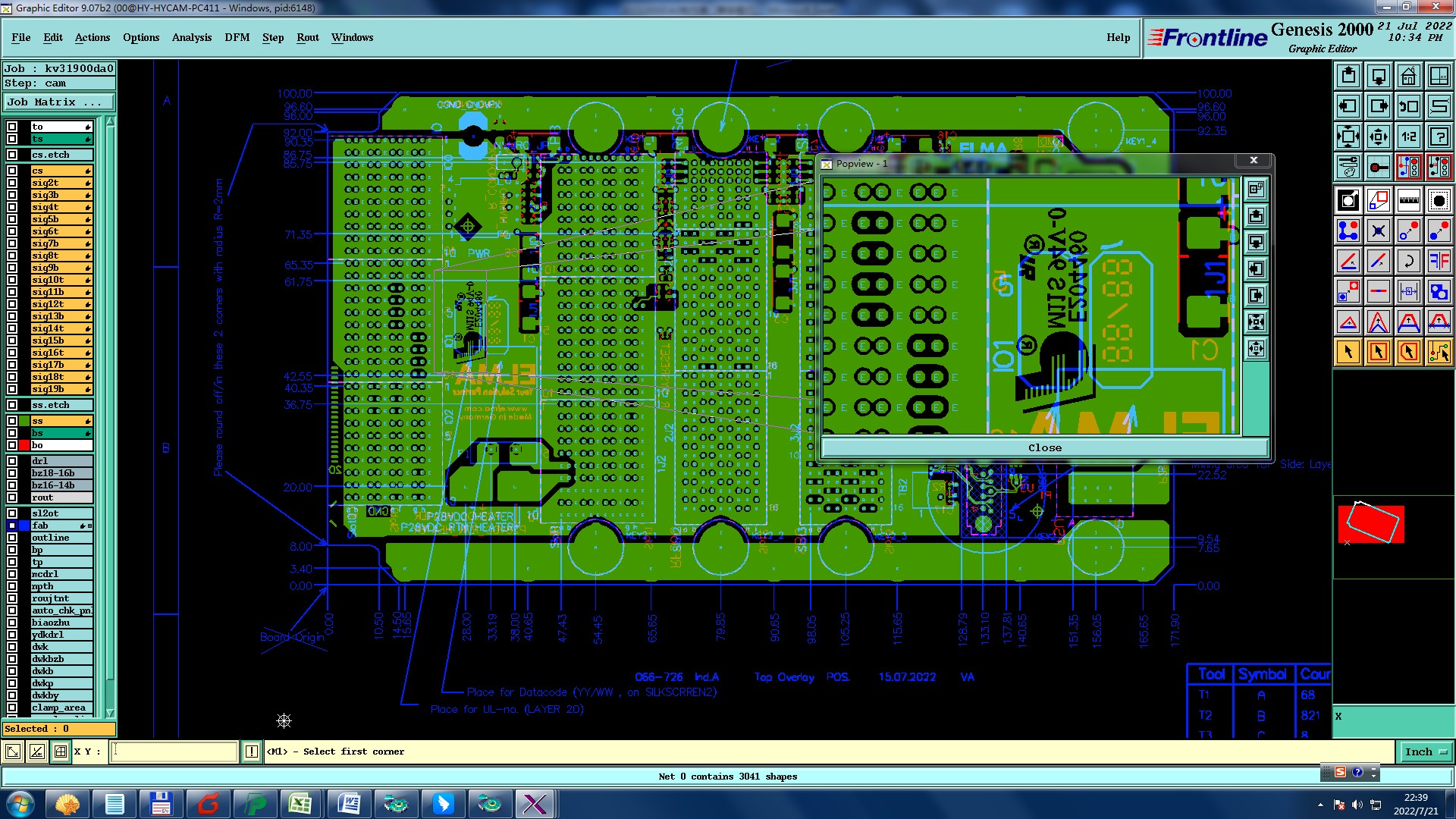Screen dimensions: 1456x819
Task: Open Excel from the Windows taskbar
Action: click(x=300, y=804)
